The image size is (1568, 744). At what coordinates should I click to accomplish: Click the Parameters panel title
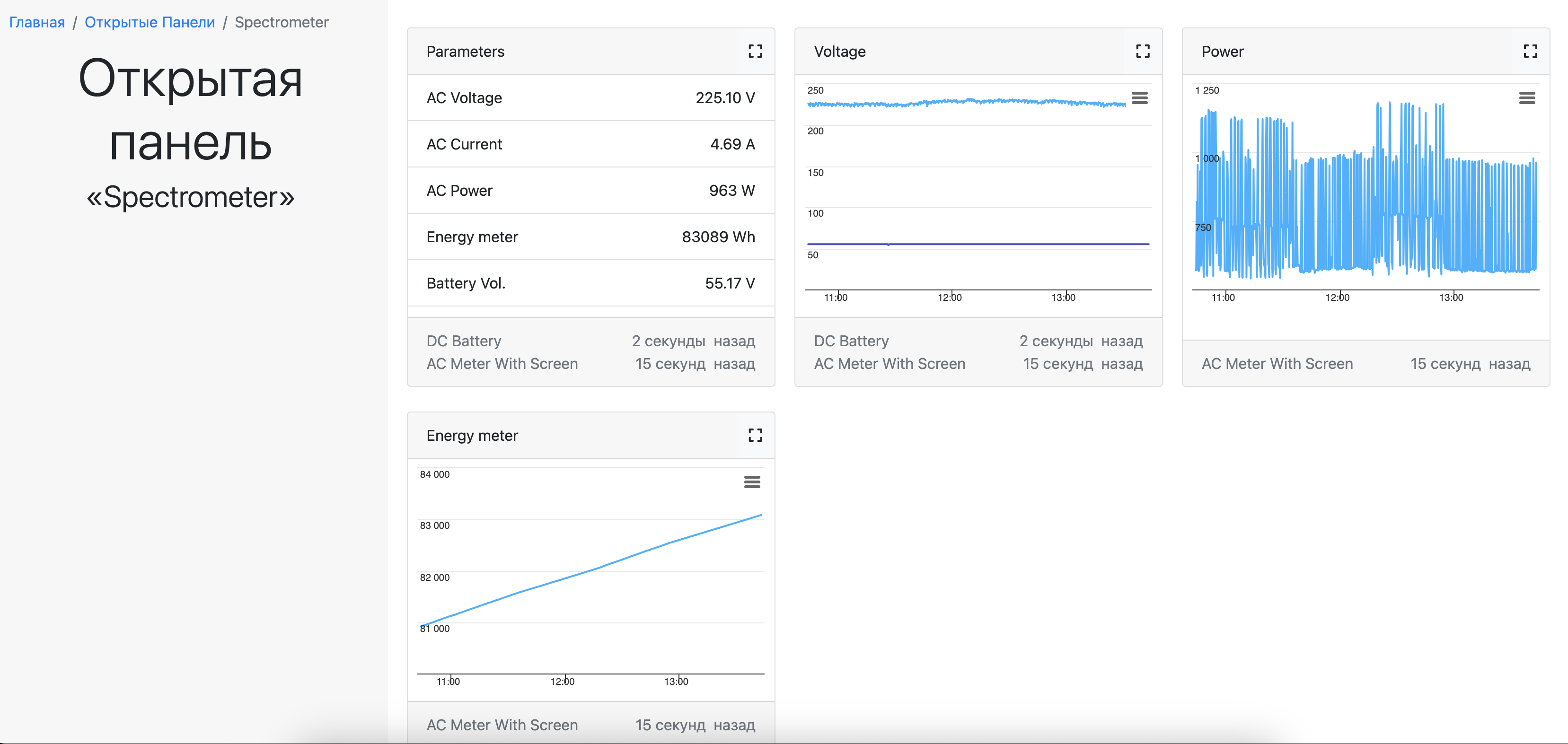pyautogui.click(x=465, y=51)
